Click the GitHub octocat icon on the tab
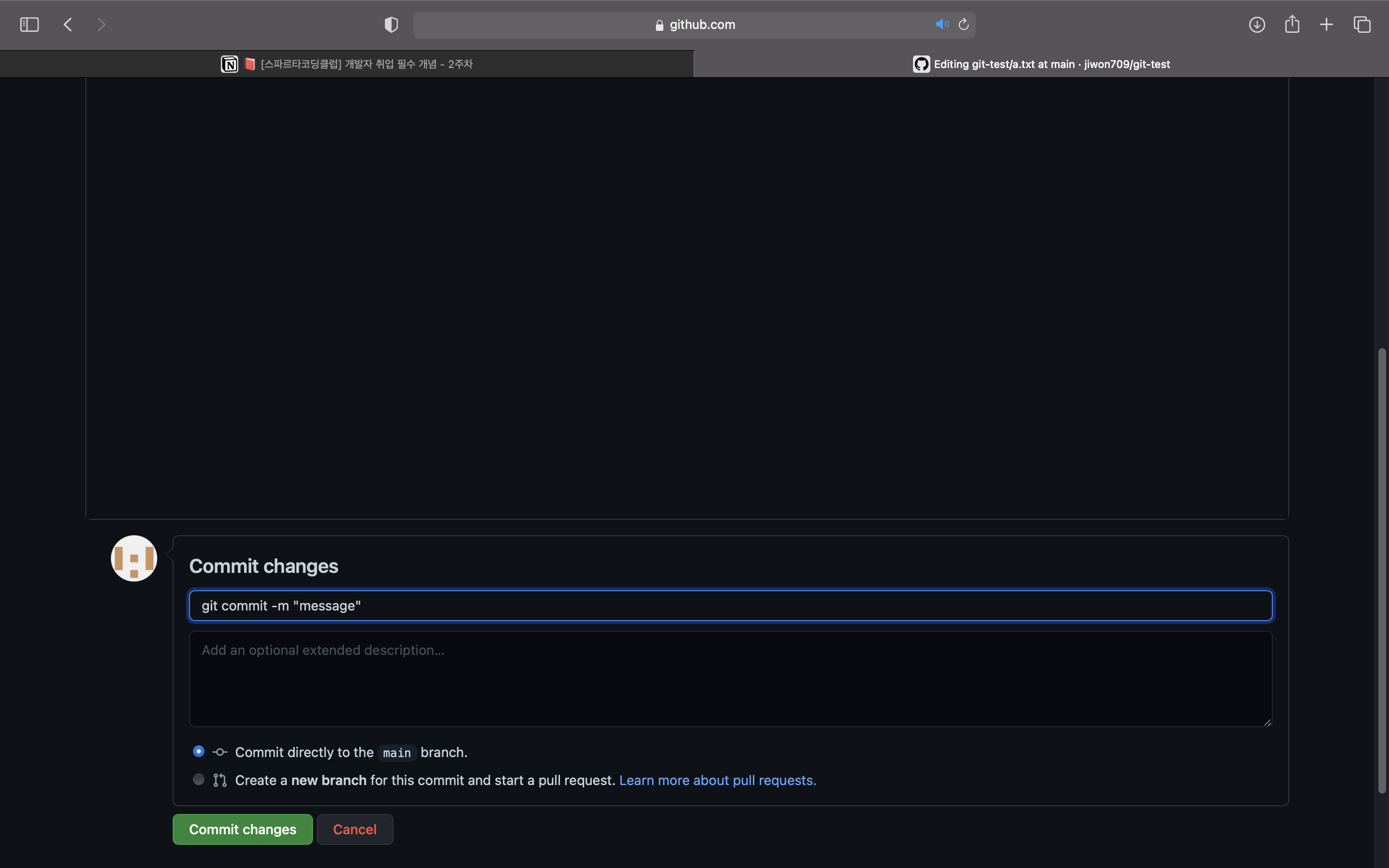1389x868 pixels. [x=921, y=64]
